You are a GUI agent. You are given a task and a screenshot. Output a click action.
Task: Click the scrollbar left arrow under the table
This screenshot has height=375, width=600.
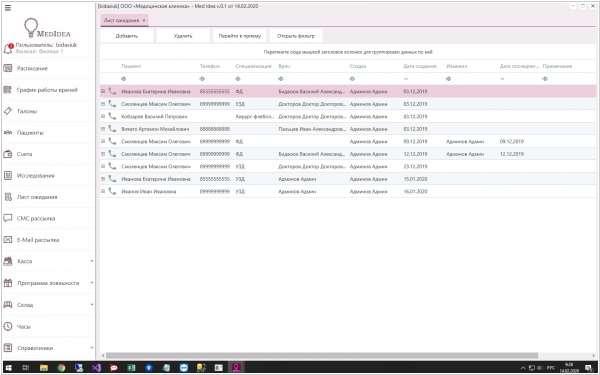[103, 355]
